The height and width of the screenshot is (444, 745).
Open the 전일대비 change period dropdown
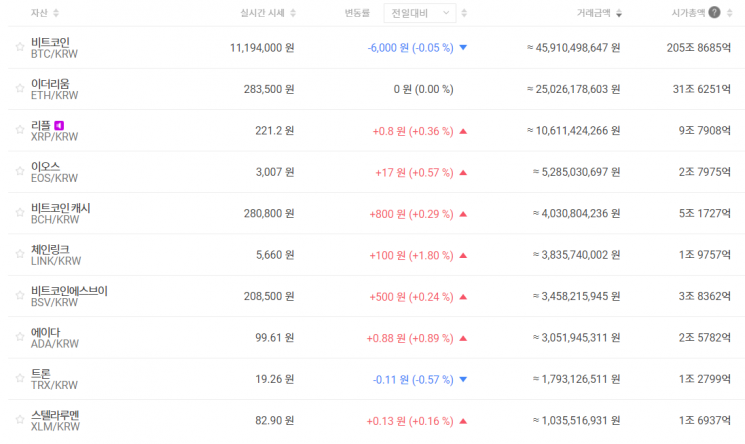tap(420, 13)
